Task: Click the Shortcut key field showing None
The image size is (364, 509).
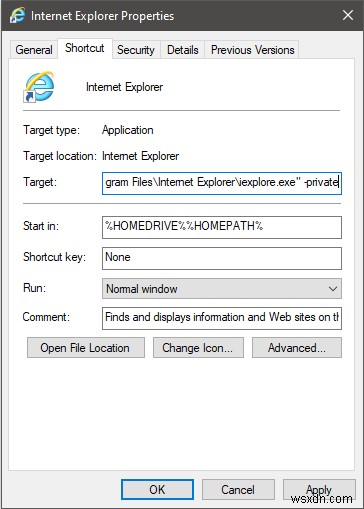Action: click(x=222, y=258)
